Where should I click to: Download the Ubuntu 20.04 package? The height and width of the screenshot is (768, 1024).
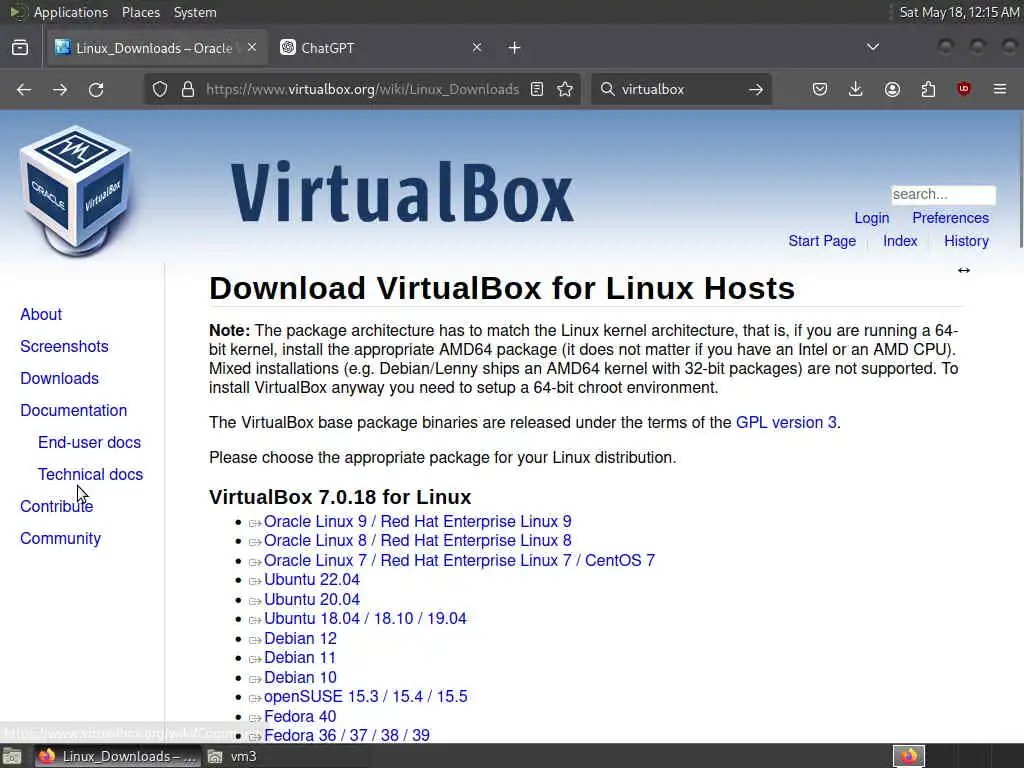click(x=312, y=600)
